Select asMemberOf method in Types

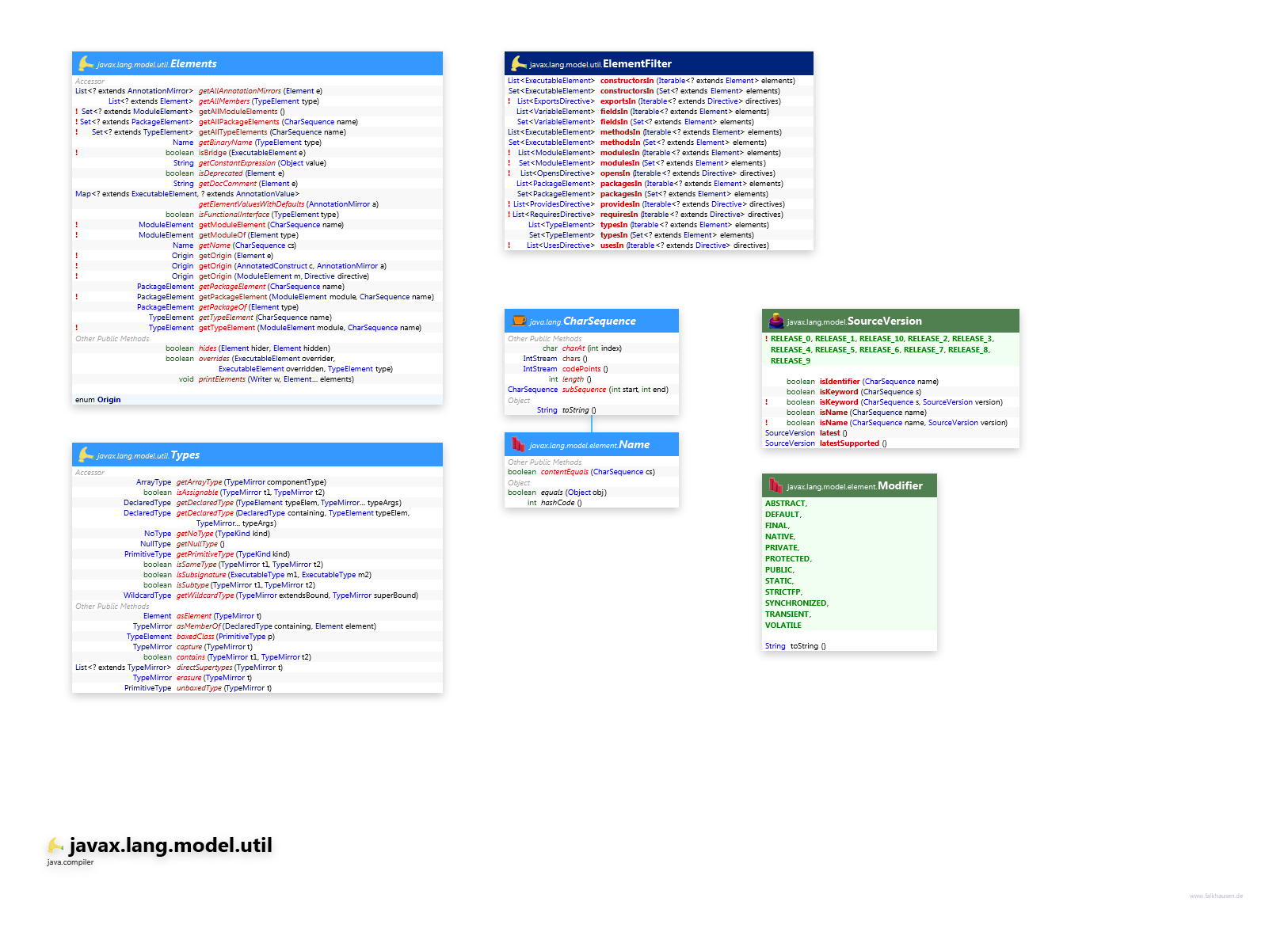[x=199, y=626]
